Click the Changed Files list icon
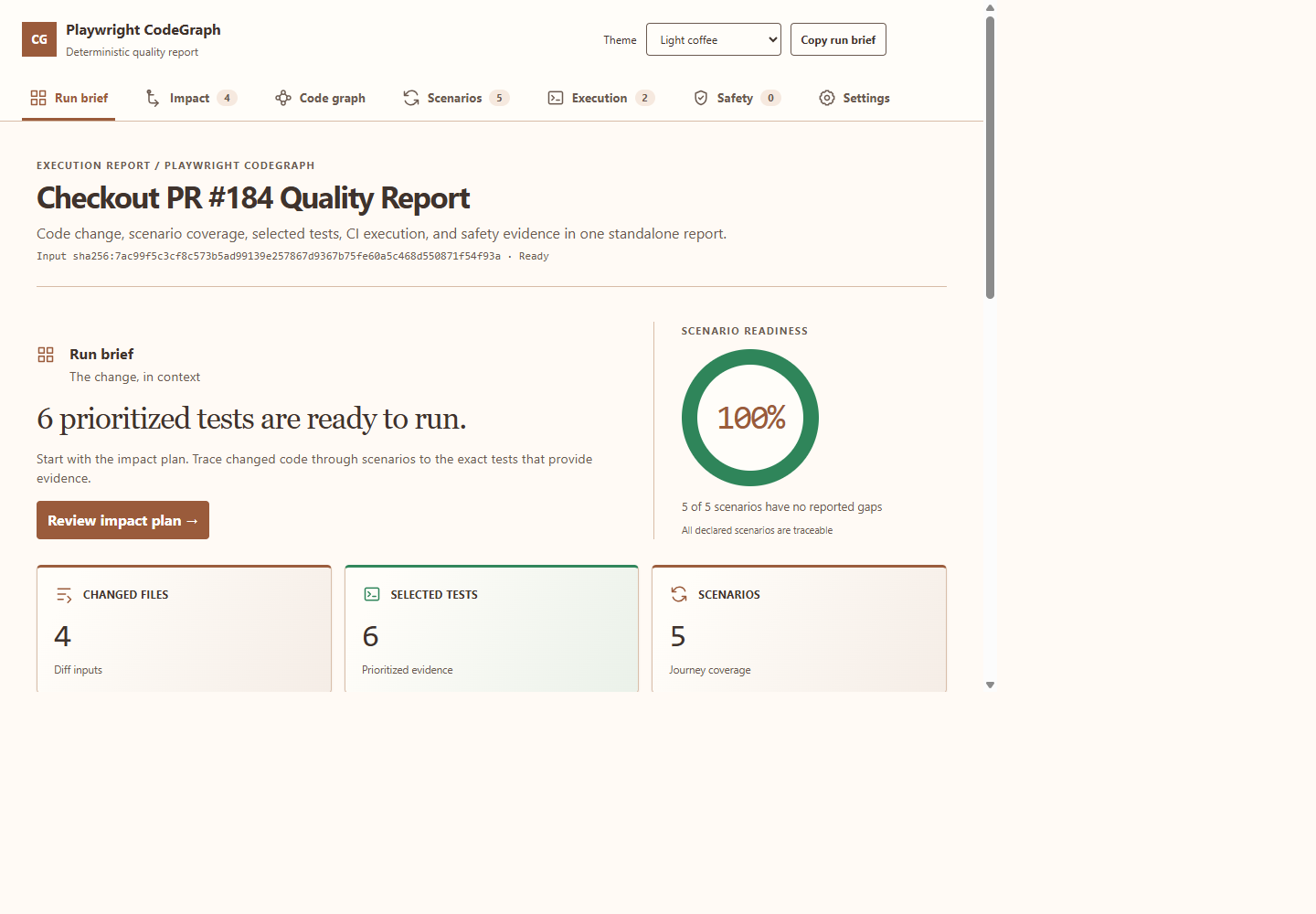Screen dimensions: 1316x914 coord(64,595)
